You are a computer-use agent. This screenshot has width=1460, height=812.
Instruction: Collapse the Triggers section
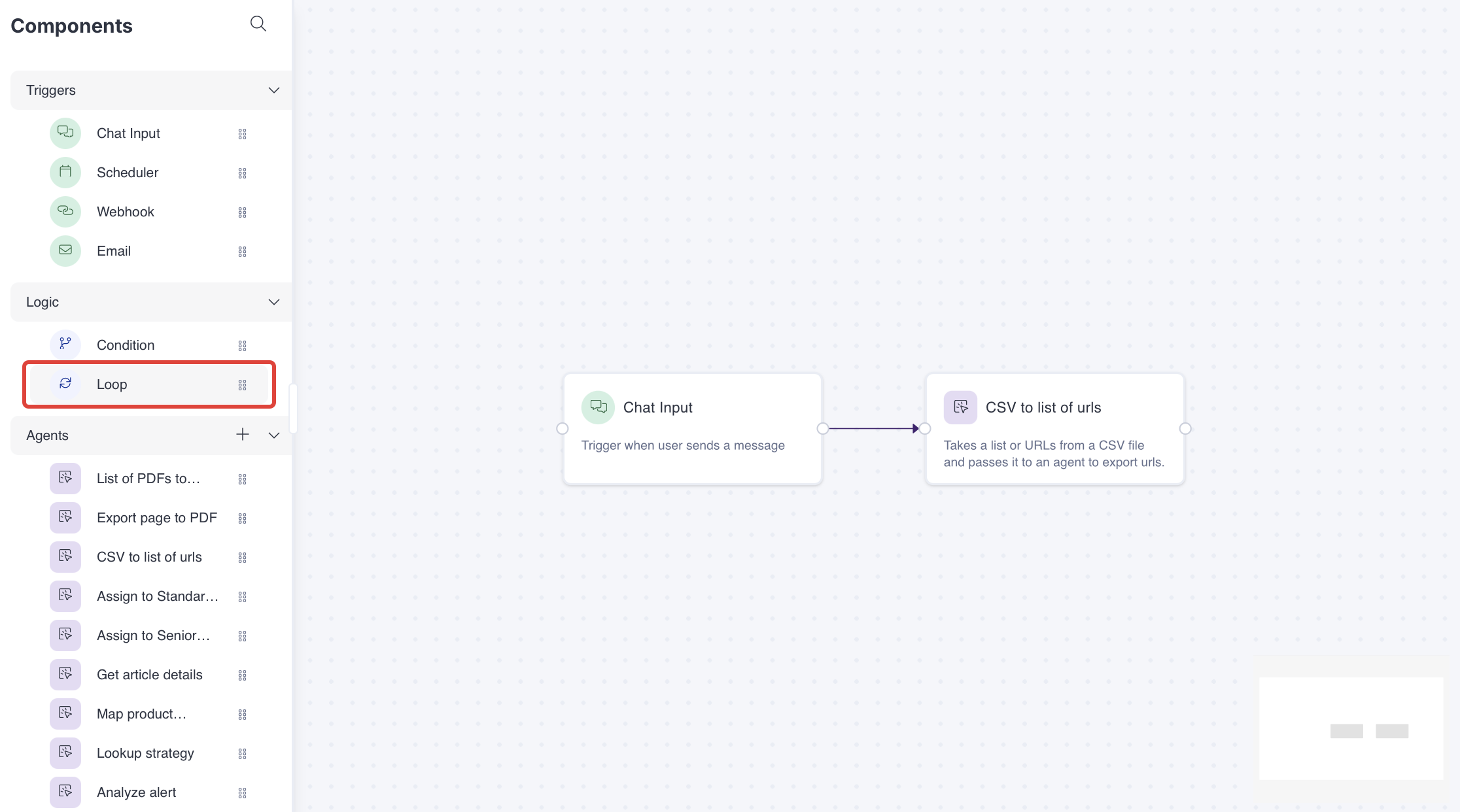click(274, 90)
